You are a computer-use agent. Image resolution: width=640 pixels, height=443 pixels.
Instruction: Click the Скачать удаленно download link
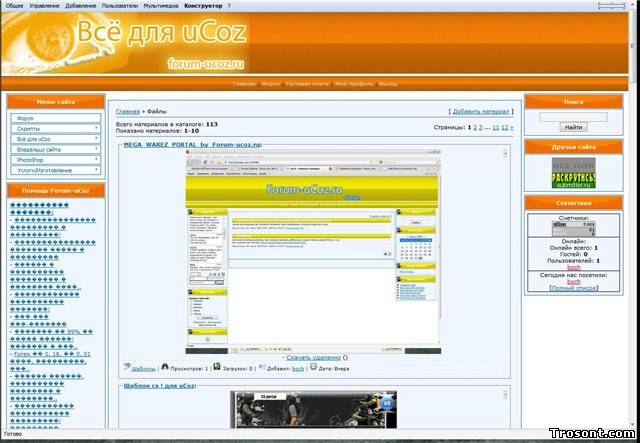coord(313,358)
